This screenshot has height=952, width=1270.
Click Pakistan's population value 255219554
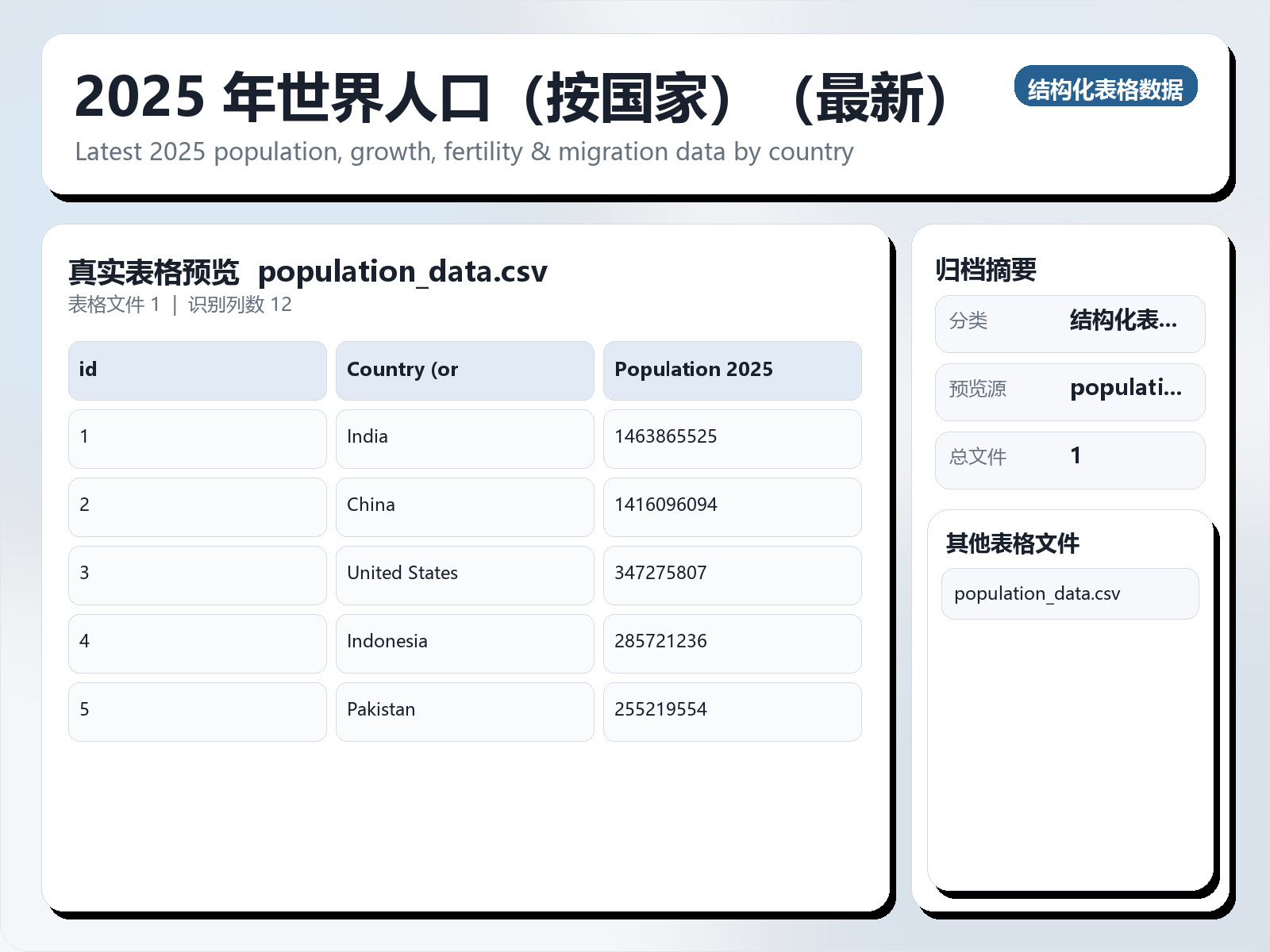(732, 712)
